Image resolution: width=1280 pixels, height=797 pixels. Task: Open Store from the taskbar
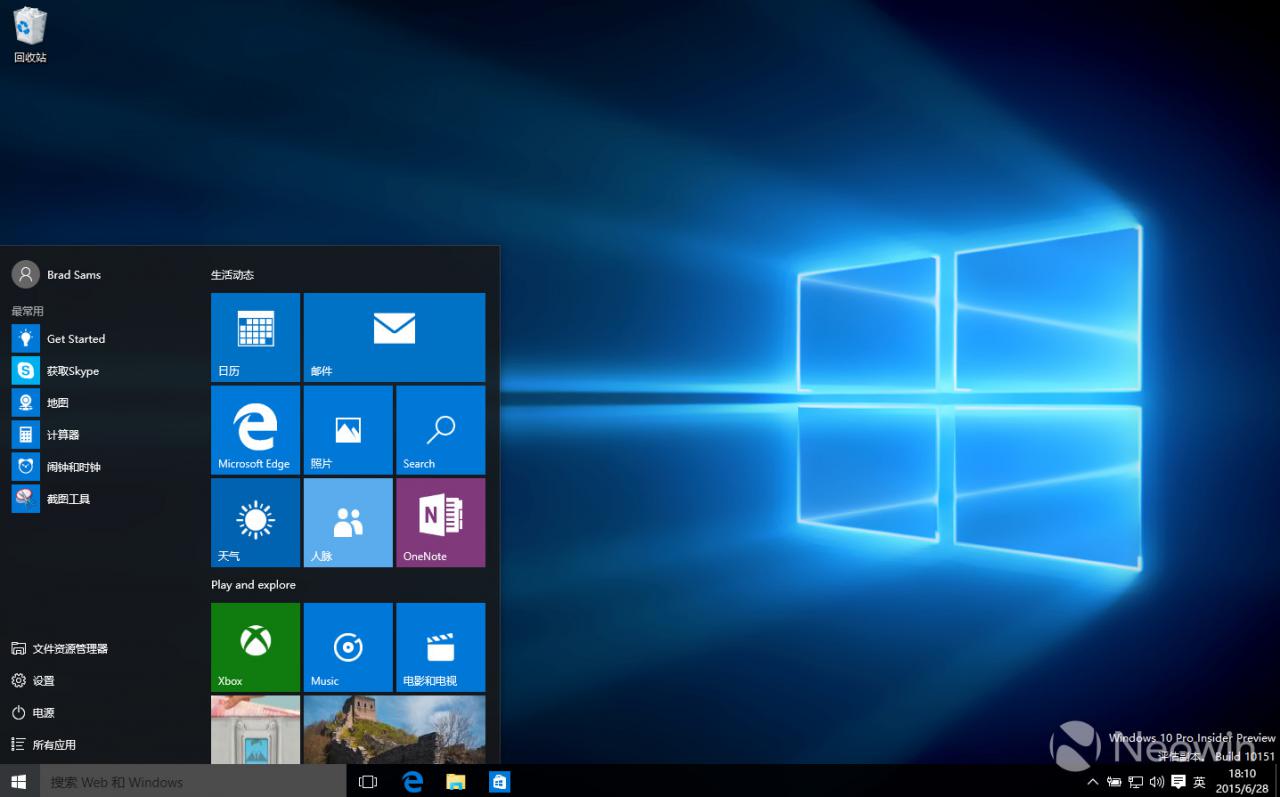point(500,782)
